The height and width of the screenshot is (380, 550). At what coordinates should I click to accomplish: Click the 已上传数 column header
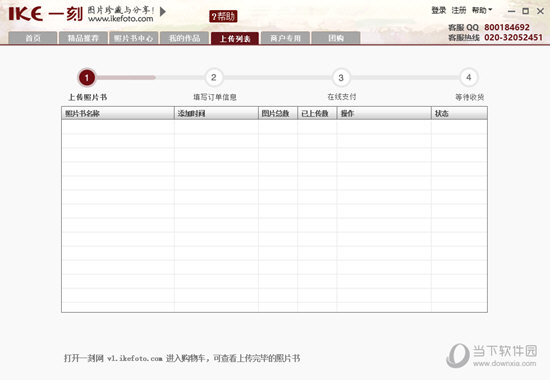317,113
